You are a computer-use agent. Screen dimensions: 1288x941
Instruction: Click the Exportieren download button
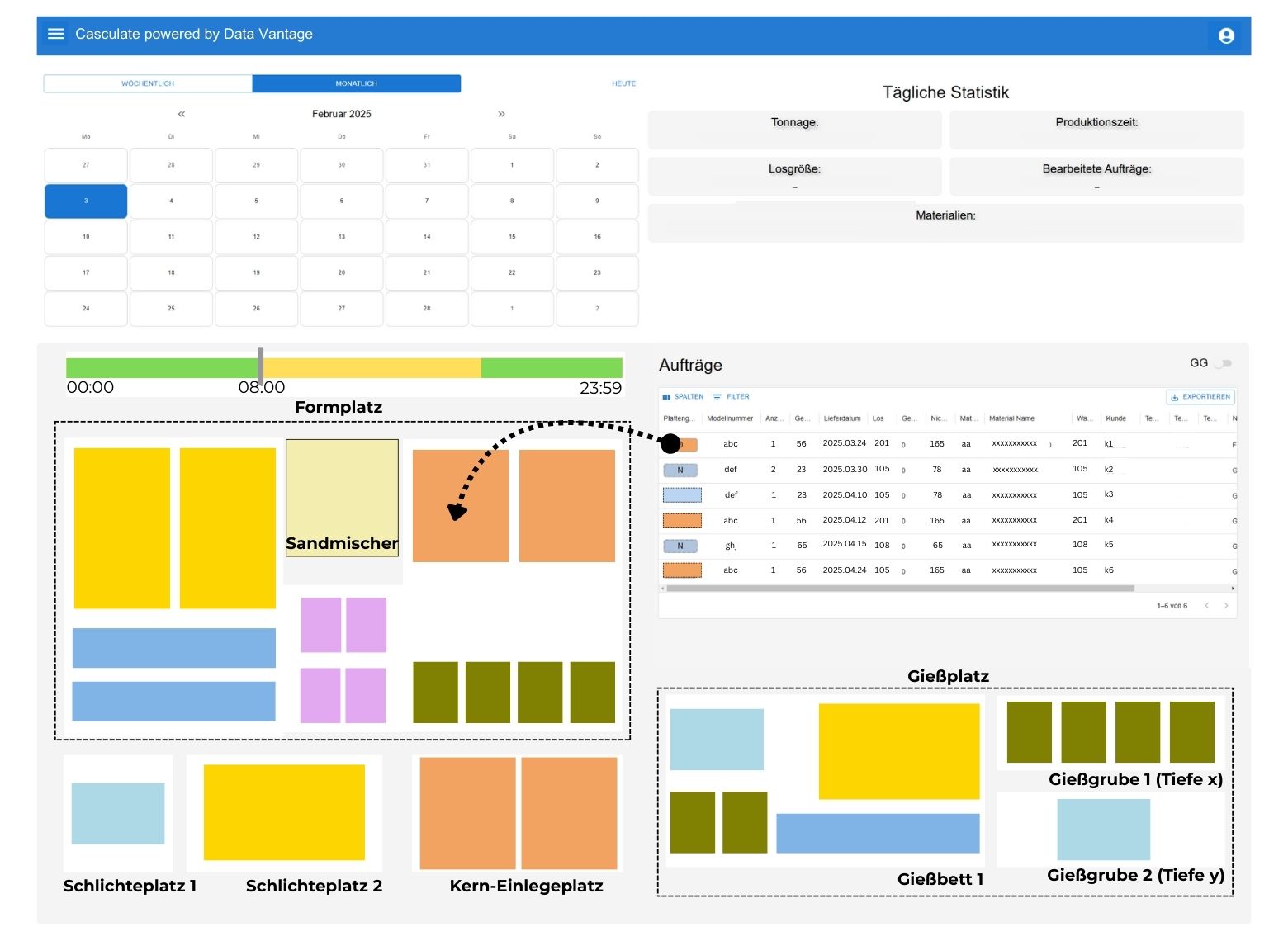click(x=1200, y=397)
